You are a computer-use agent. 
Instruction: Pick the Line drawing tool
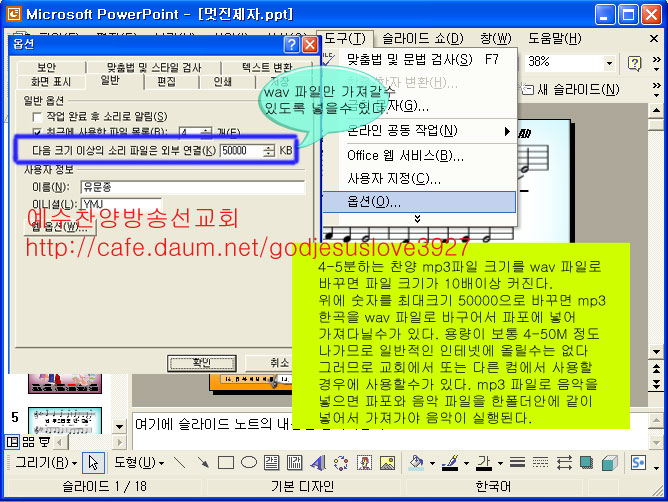tap(180, 462)
